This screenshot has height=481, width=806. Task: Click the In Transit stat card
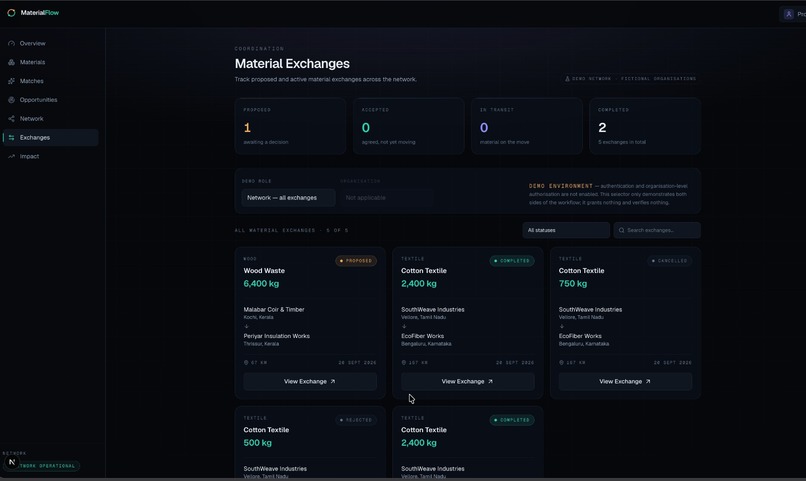[527, 126]
